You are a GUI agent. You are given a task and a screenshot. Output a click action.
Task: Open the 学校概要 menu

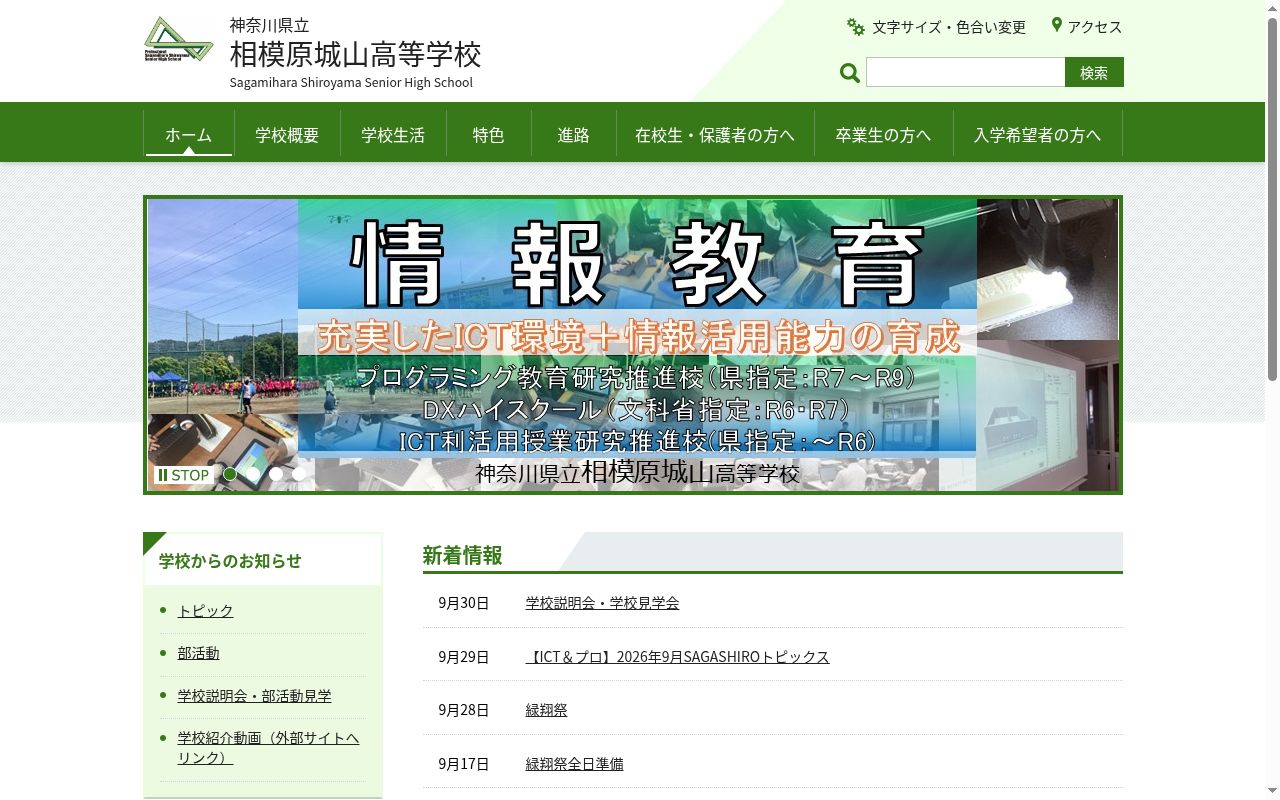coord(287,134)
